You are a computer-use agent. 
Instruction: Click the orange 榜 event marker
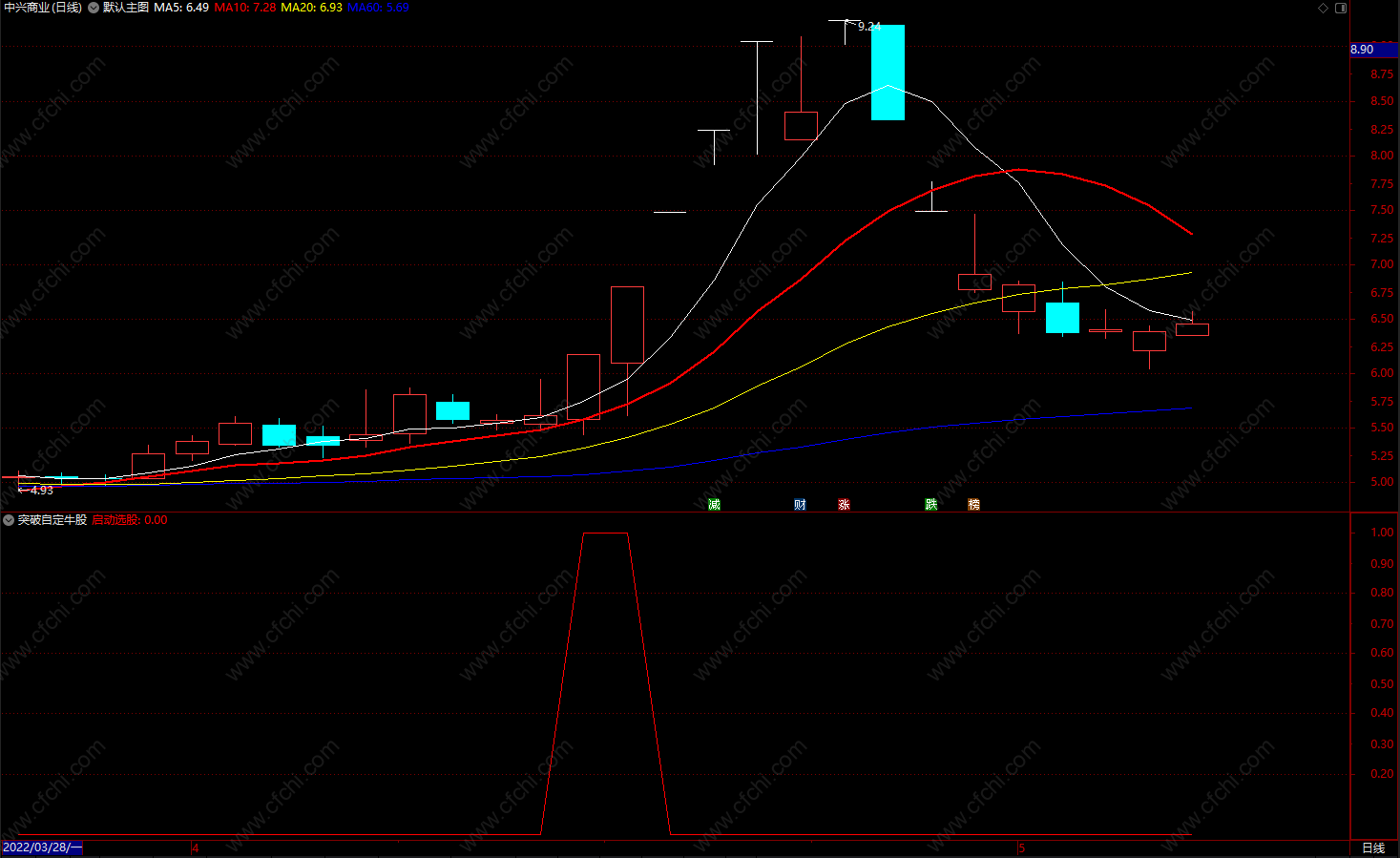click(x=973, y=504)
